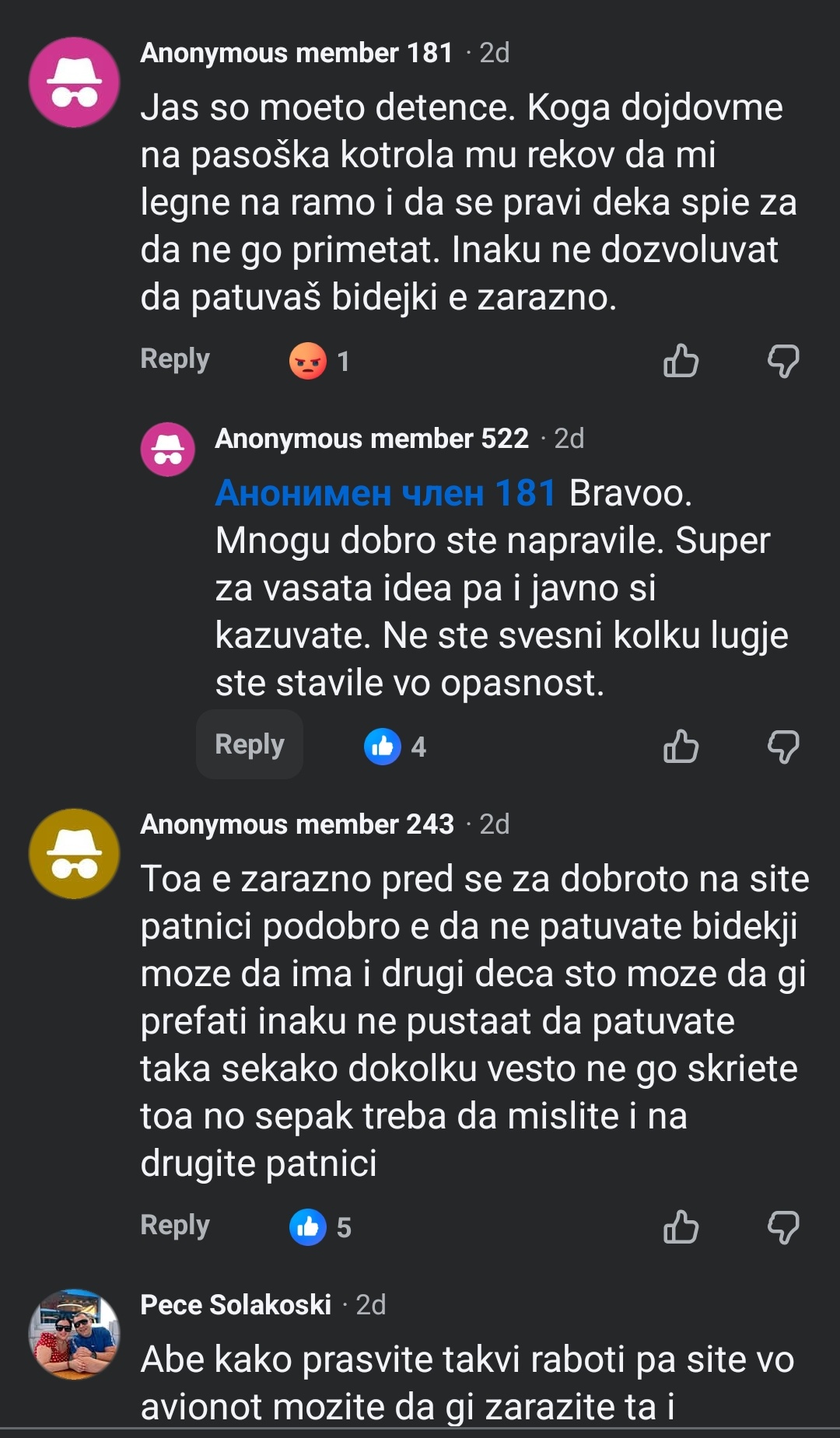Viewport: 840px width, 1438px height.
Task: Reply to Anonymous member 522
Action: pos(250,744)
